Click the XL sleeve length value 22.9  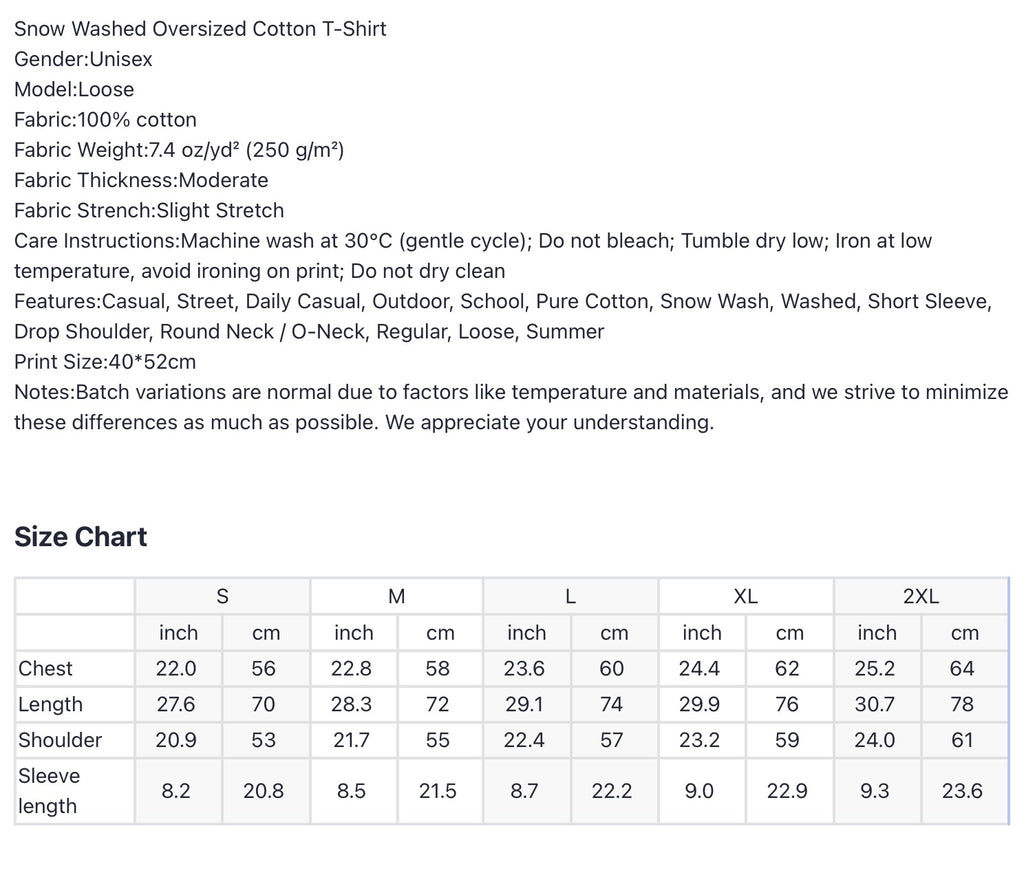pyautogui.click(x=787, y=791)
